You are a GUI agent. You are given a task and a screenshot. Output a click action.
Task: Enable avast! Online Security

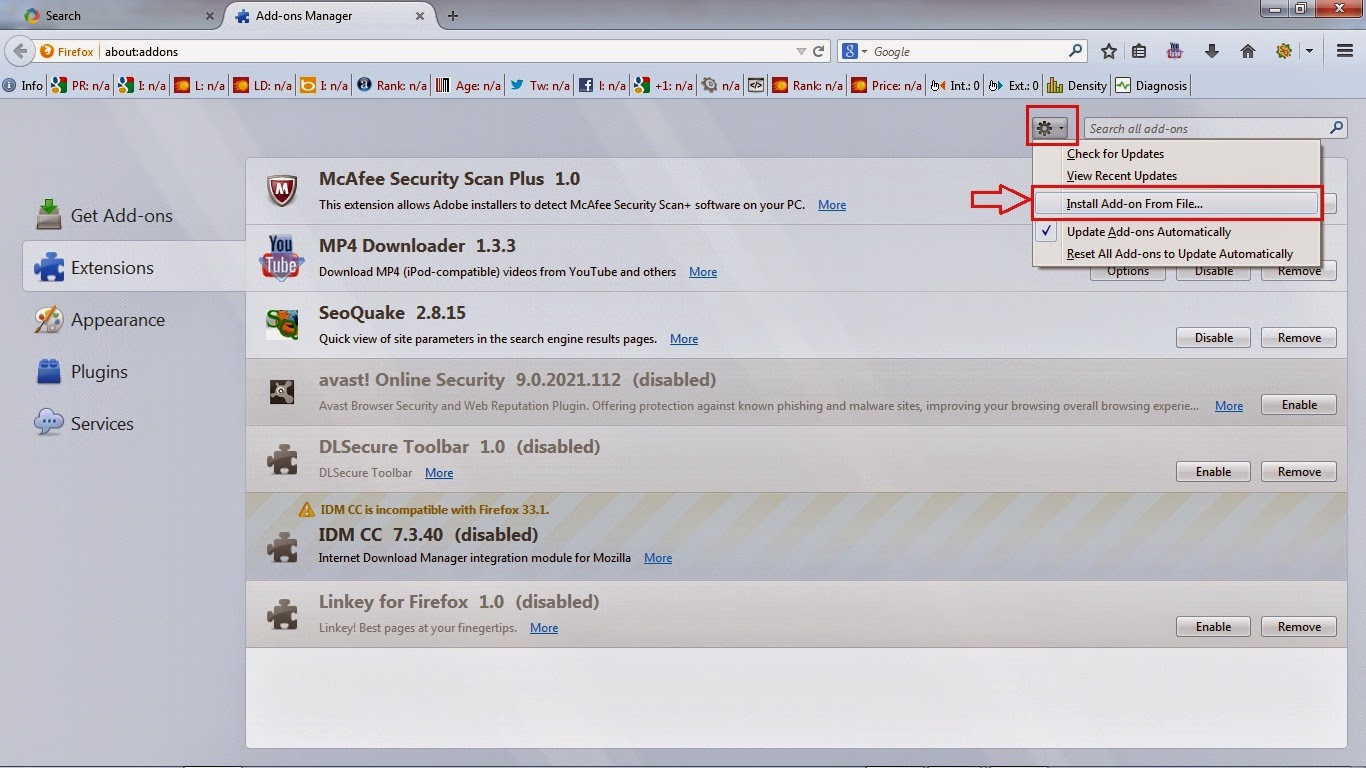click(1299, 405)
